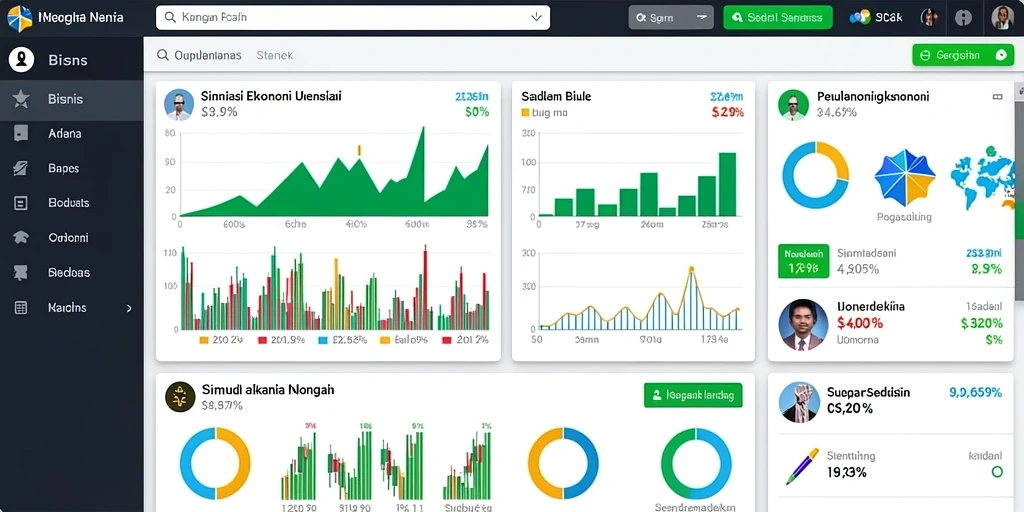Click the Biedoas sidebar icon
This screenshot has width=1024, height=512.
click(21, 273)
